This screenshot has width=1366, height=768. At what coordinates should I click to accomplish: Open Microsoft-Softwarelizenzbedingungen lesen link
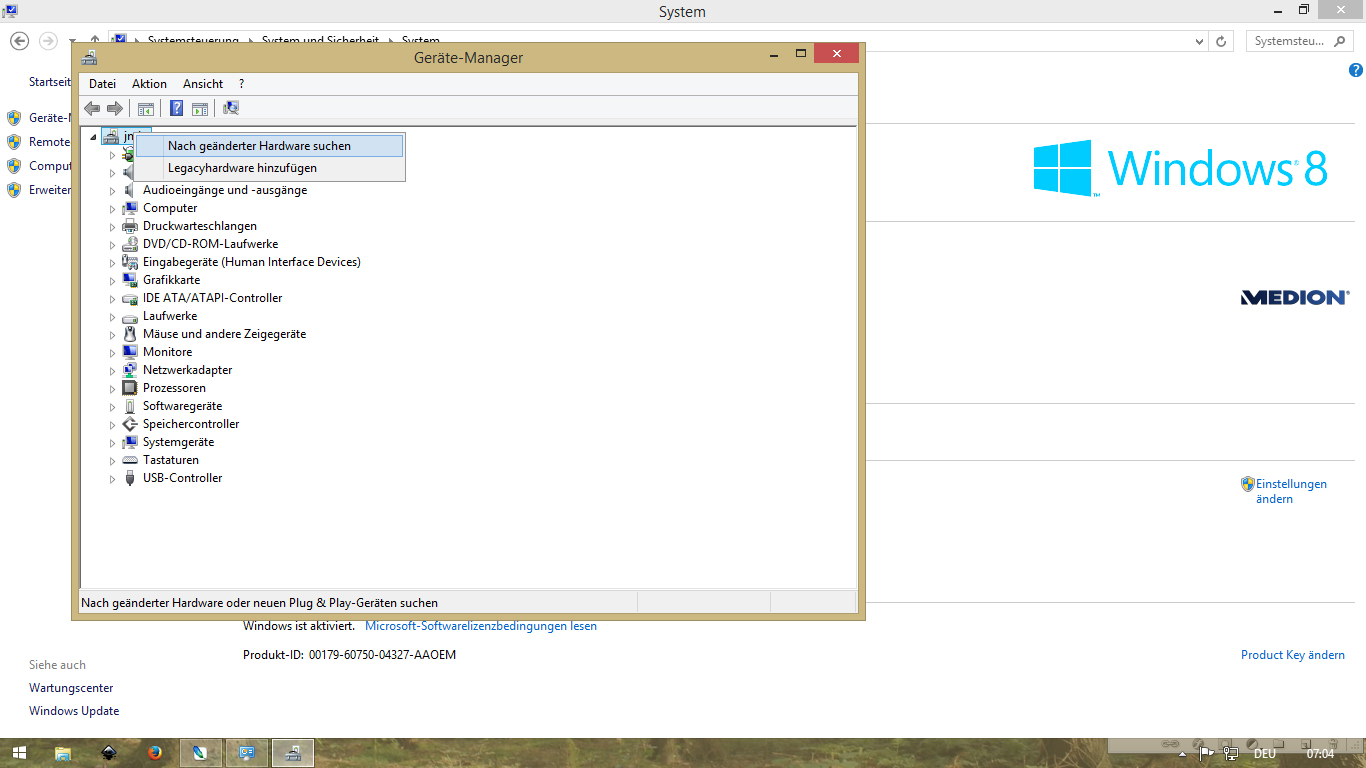pos(481,626)
